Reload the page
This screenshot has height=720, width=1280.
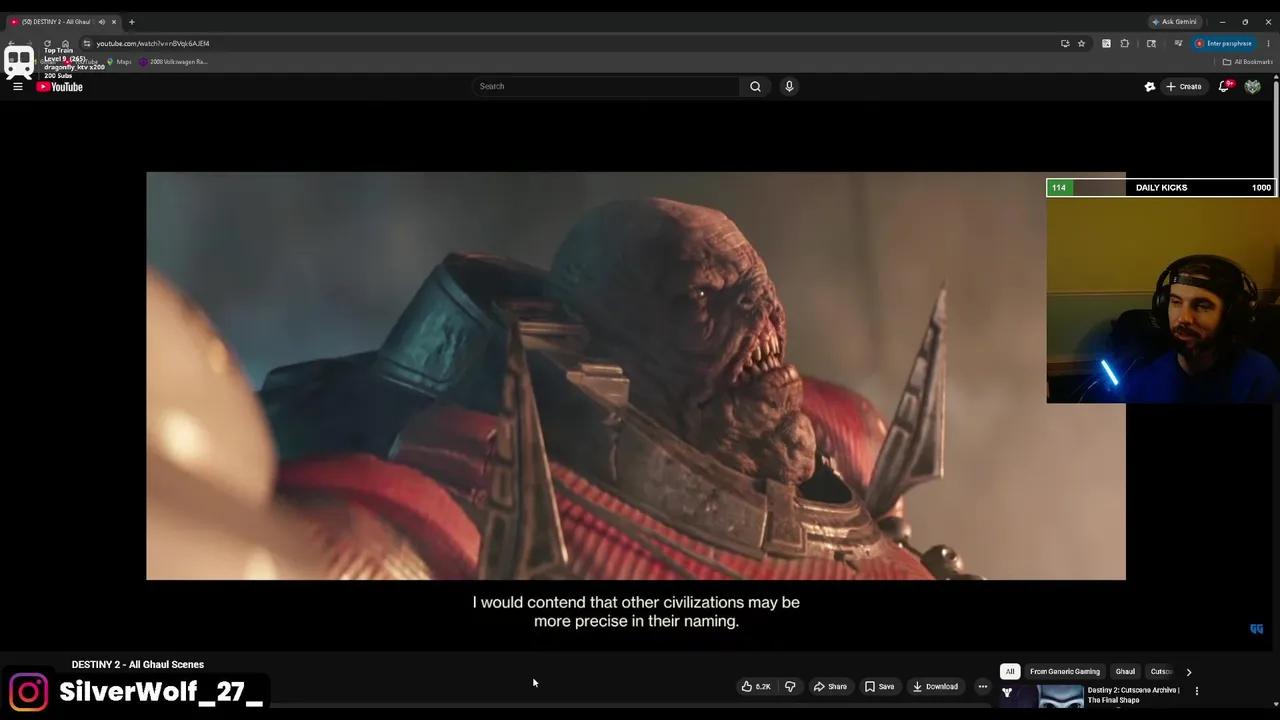(47, 44)
